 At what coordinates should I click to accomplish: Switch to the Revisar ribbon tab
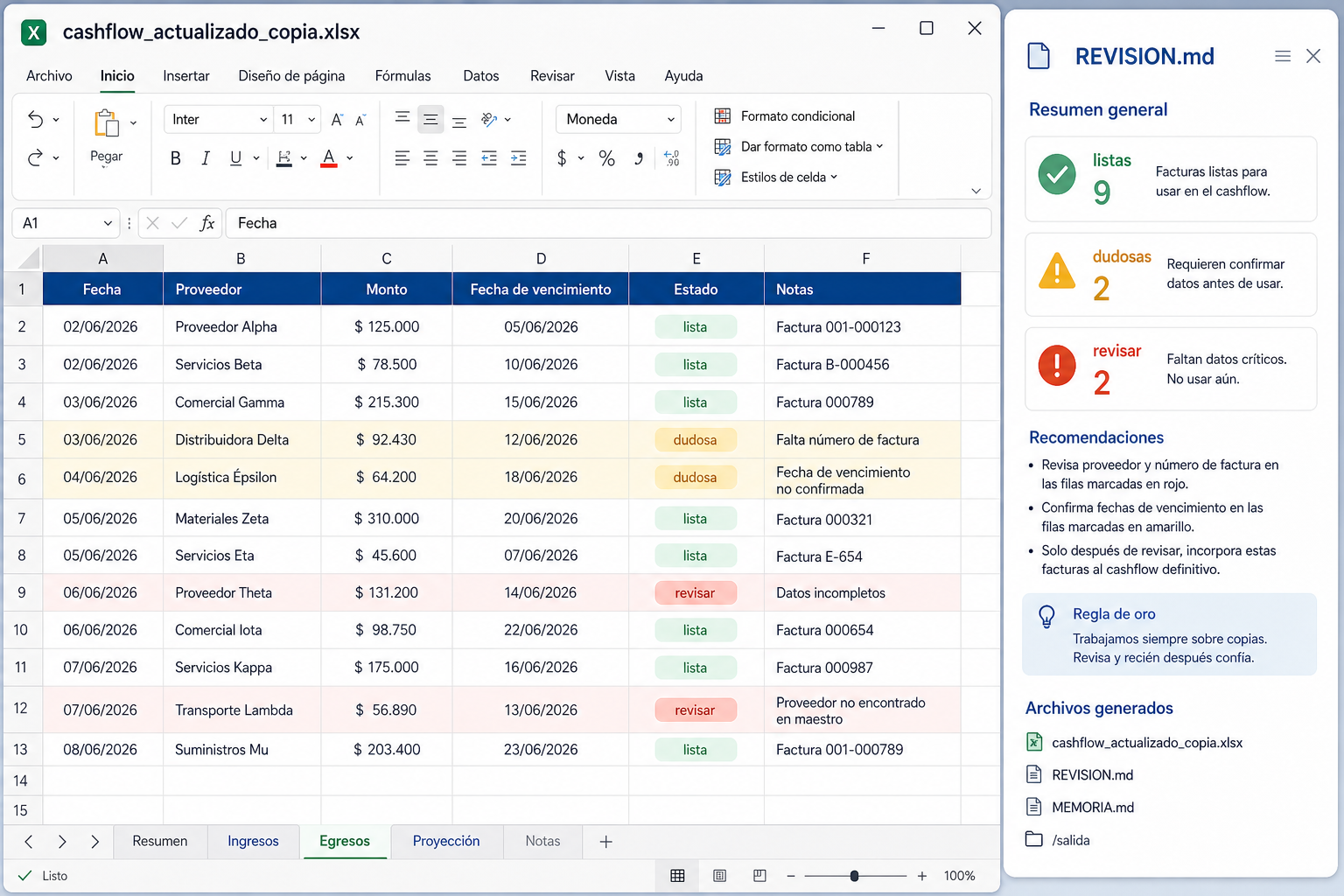552,76
